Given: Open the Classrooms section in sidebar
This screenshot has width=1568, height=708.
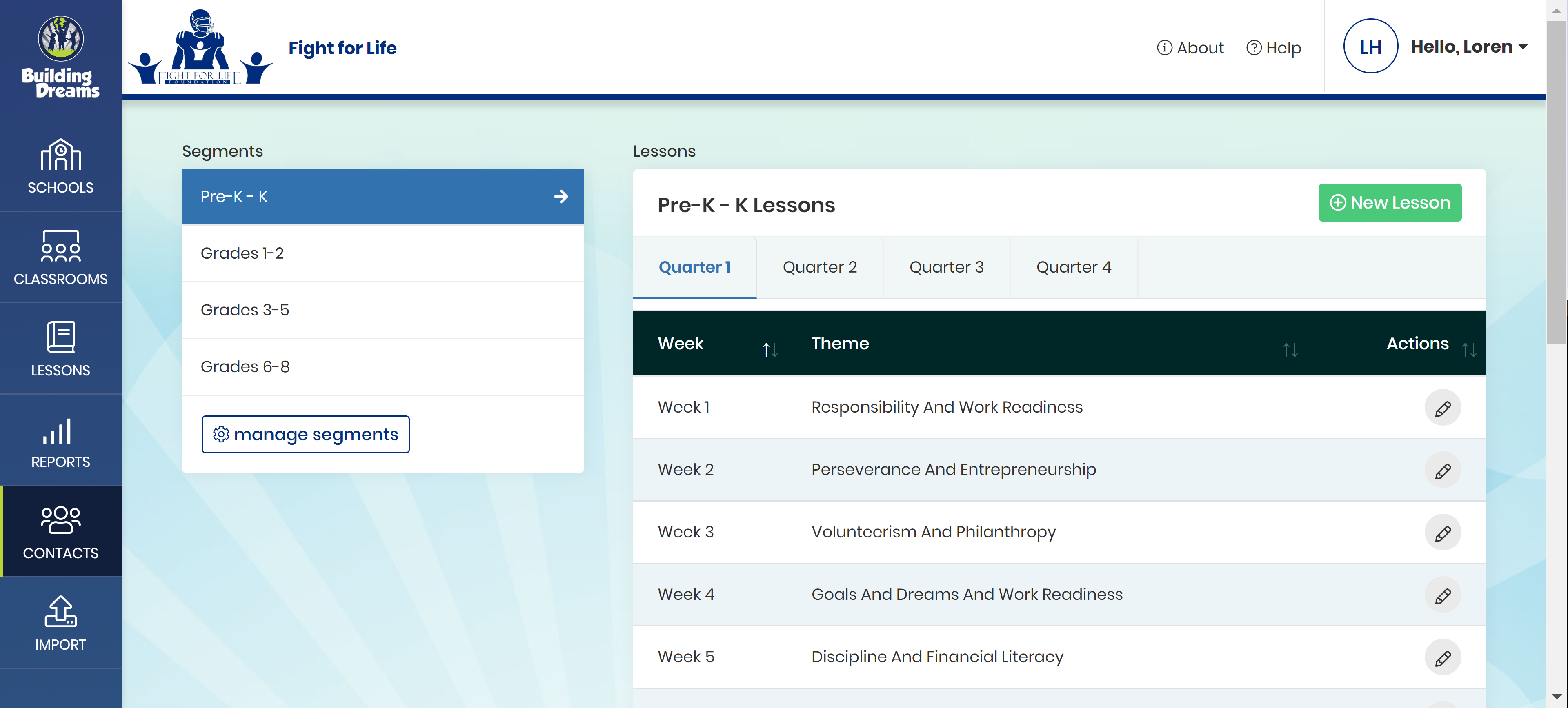Looking at the screenshot, I should coord(60,257).
